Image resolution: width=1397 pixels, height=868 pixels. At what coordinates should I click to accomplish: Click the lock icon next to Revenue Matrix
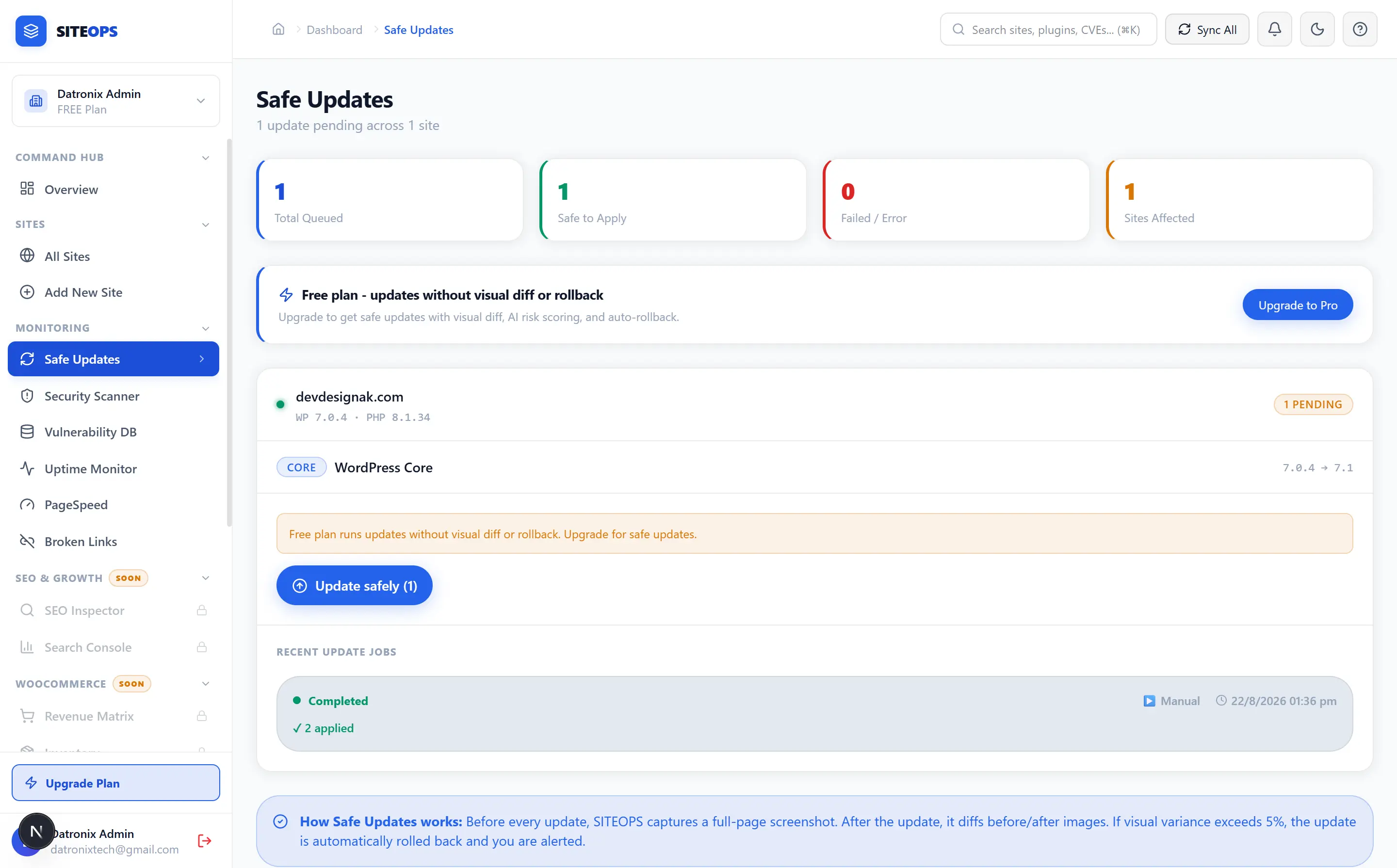pos(201,716)
